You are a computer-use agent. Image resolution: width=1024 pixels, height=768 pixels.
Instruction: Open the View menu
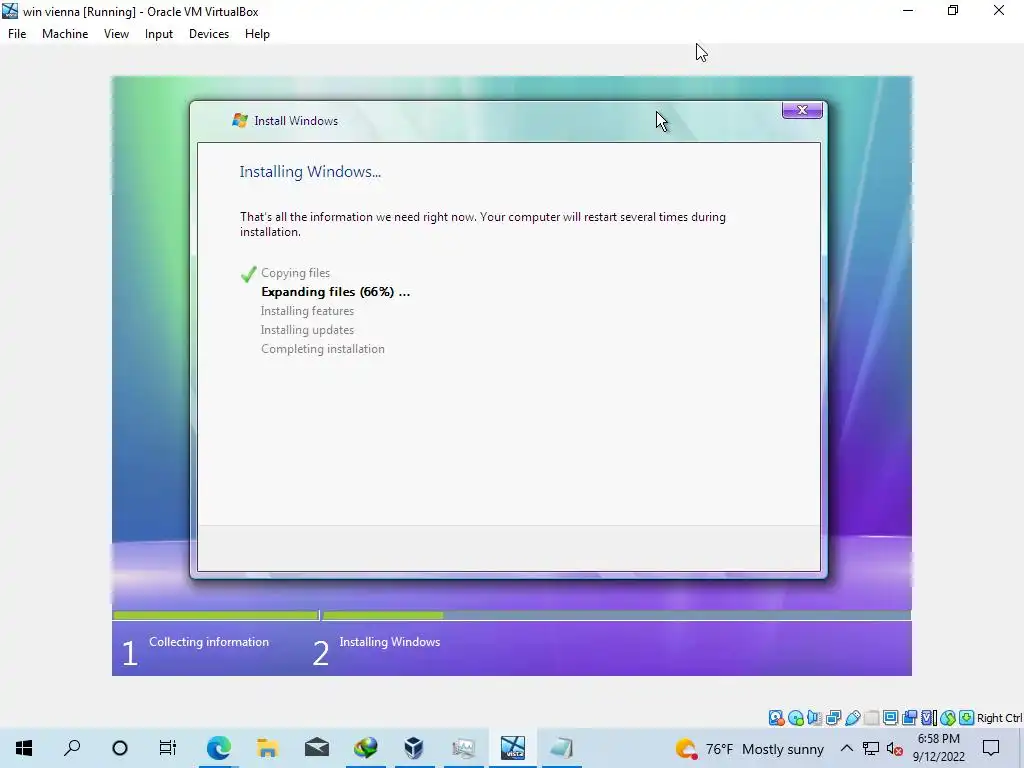[x=116, y=34]
